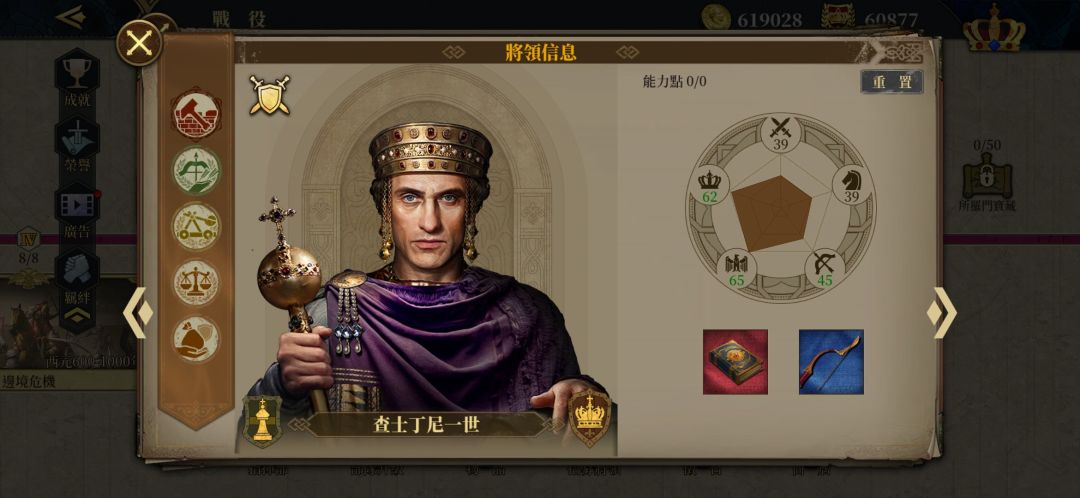1080x498 pixels.
Task: Open the red spellbook item slot
Action: (x=735, y=362)
